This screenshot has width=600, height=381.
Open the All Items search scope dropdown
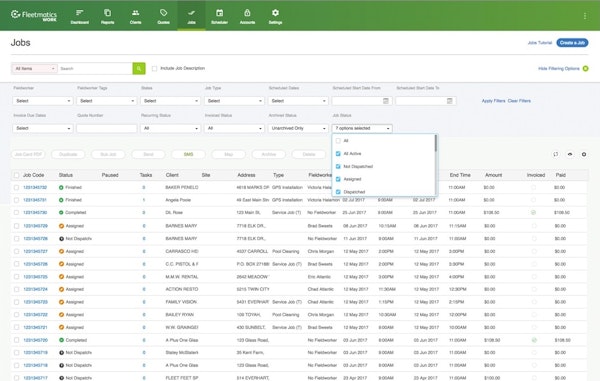pyautogui.click(x=34, y=68)
